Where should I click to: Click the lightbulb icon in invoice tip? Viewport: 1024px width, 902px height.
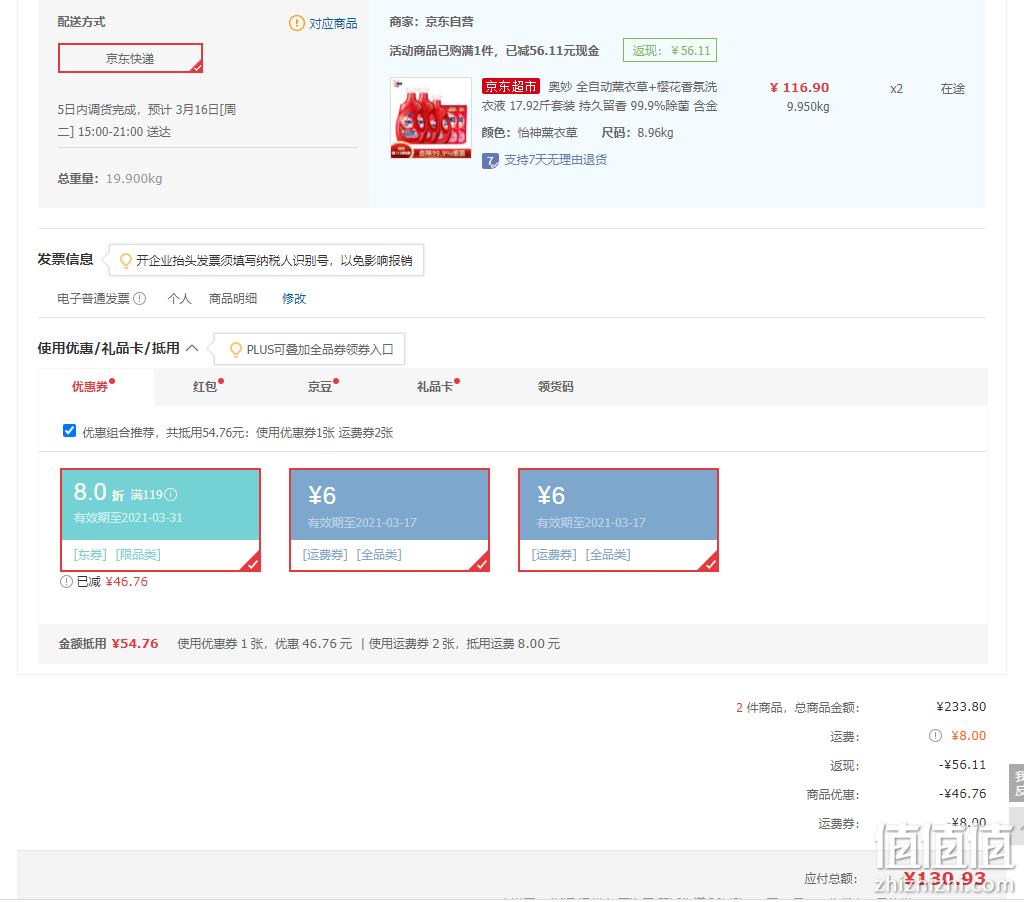125,261
